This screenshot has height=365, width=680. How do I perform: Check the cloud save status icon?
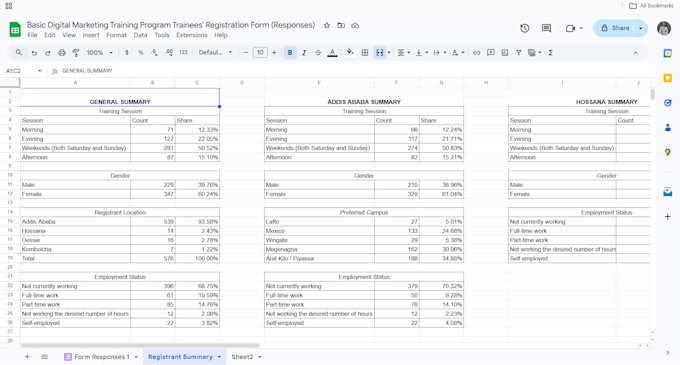pos(355,26)
